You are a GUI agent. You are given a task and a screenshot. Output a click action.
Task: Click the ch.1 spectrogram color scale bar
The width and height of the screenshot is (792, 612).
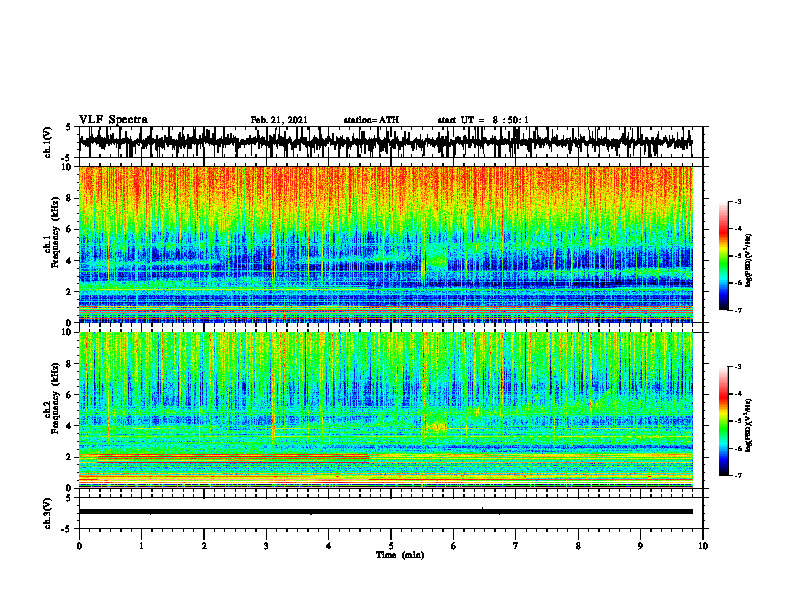pos(724,256)
